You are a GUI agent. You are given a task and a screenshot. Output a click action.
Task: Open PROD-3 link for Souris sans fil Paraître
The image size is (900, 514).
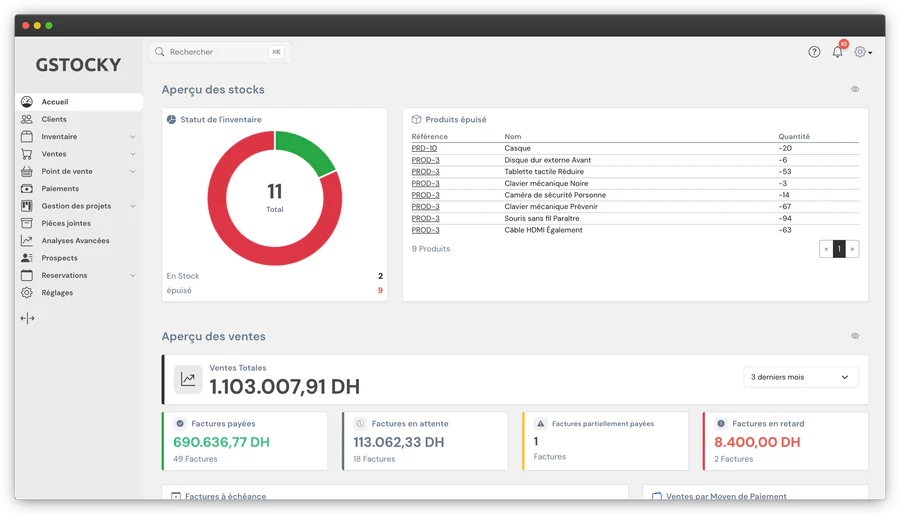(425, 219)
